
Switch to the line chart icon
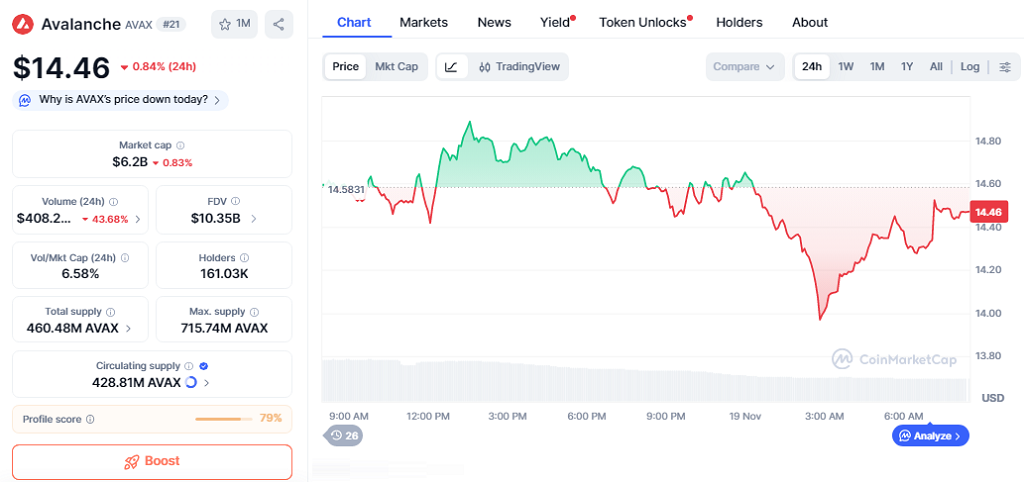tap(451, 67)
